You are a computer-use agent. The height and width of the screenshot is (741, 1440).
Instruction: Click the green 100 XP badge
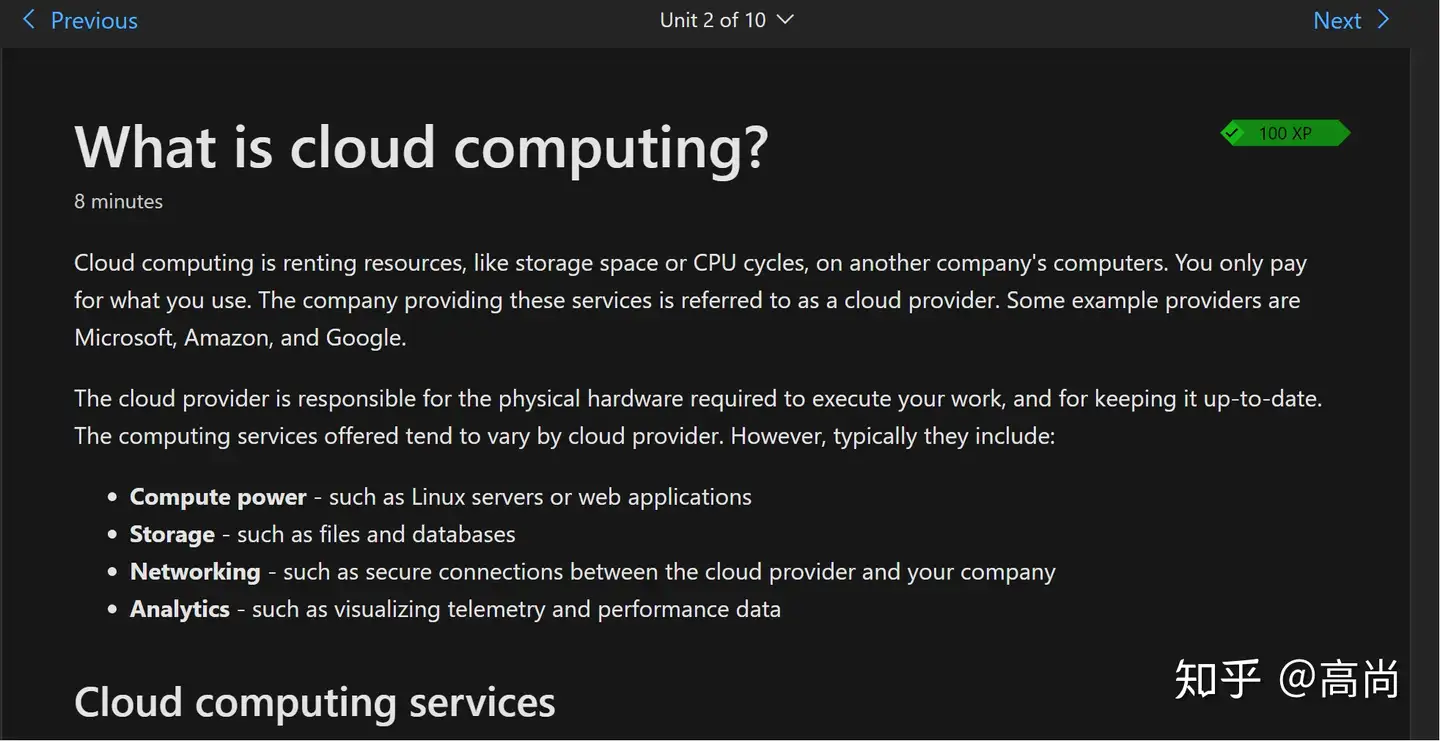tap(1285, 133)
